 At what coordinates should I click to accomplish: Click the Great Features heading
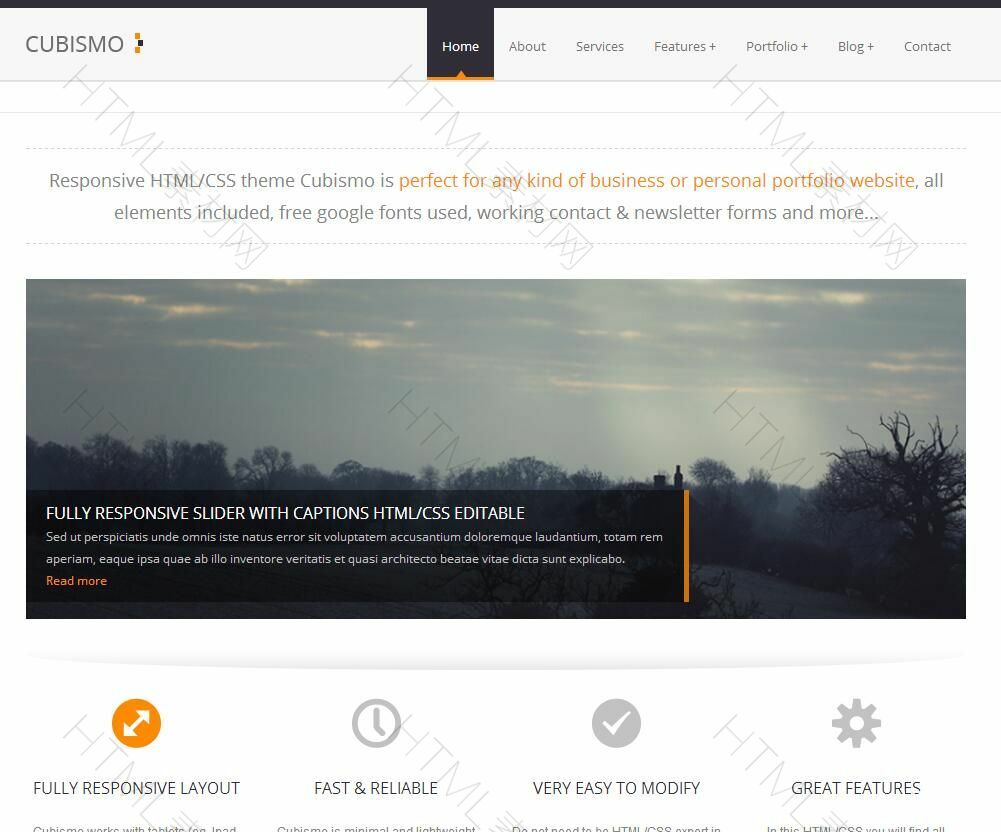tap(856, 788)
